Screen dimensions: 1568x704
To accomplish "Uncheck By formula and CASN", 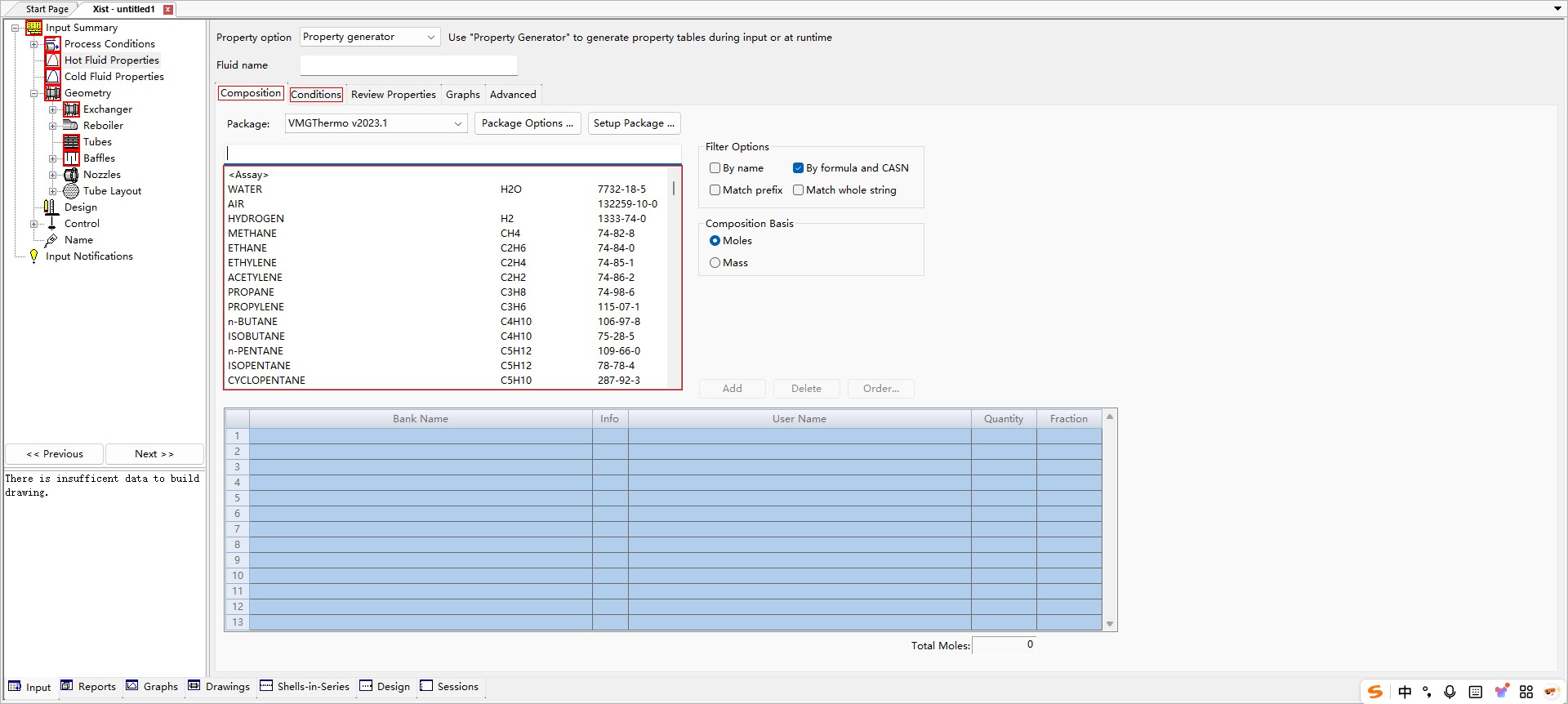I will pyautogui.click(x=798, y=168).
